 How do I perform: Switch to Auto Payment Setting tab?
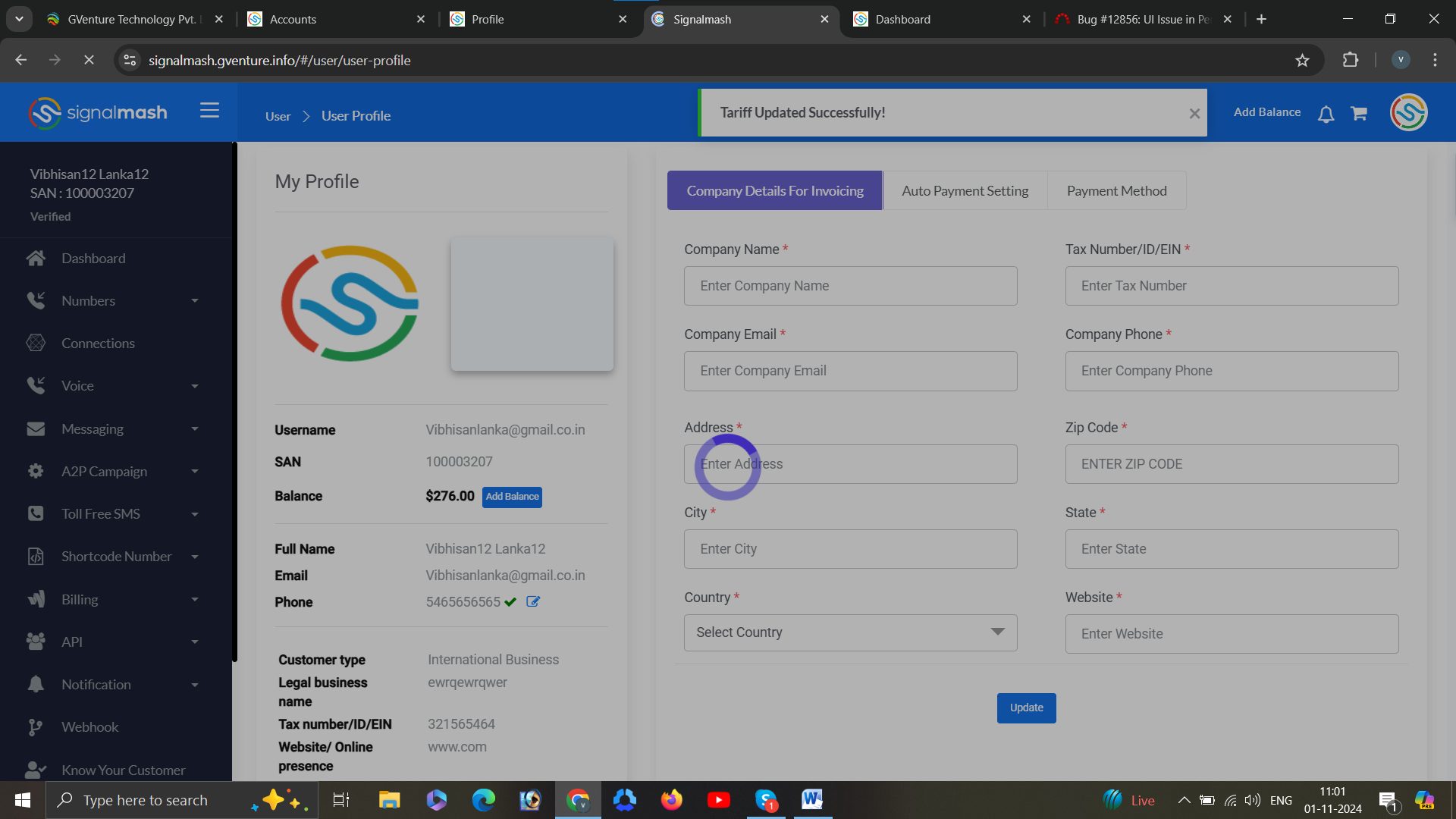coord(965,191)
